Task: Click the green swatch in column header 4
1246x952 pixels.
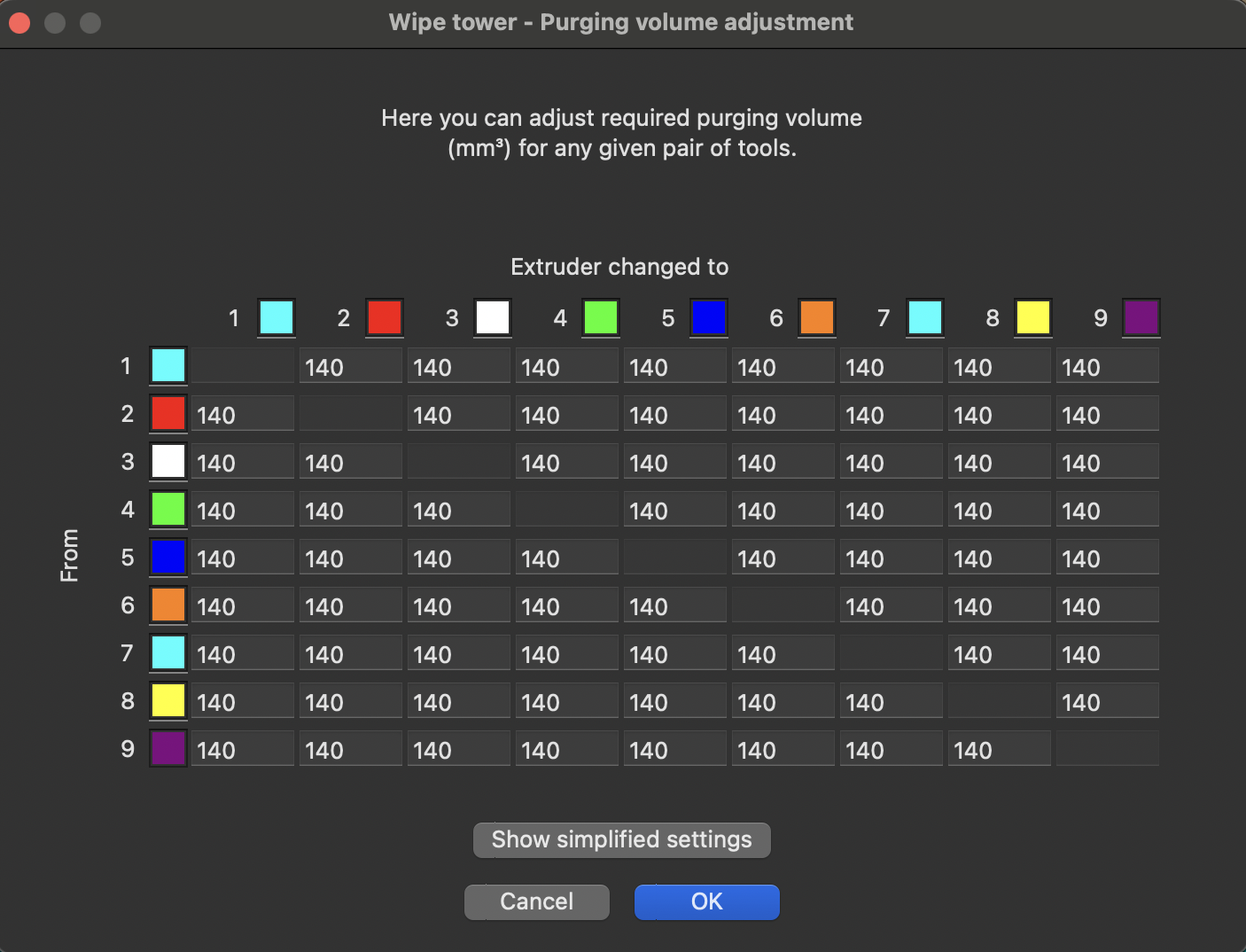Action: (601, 317)
